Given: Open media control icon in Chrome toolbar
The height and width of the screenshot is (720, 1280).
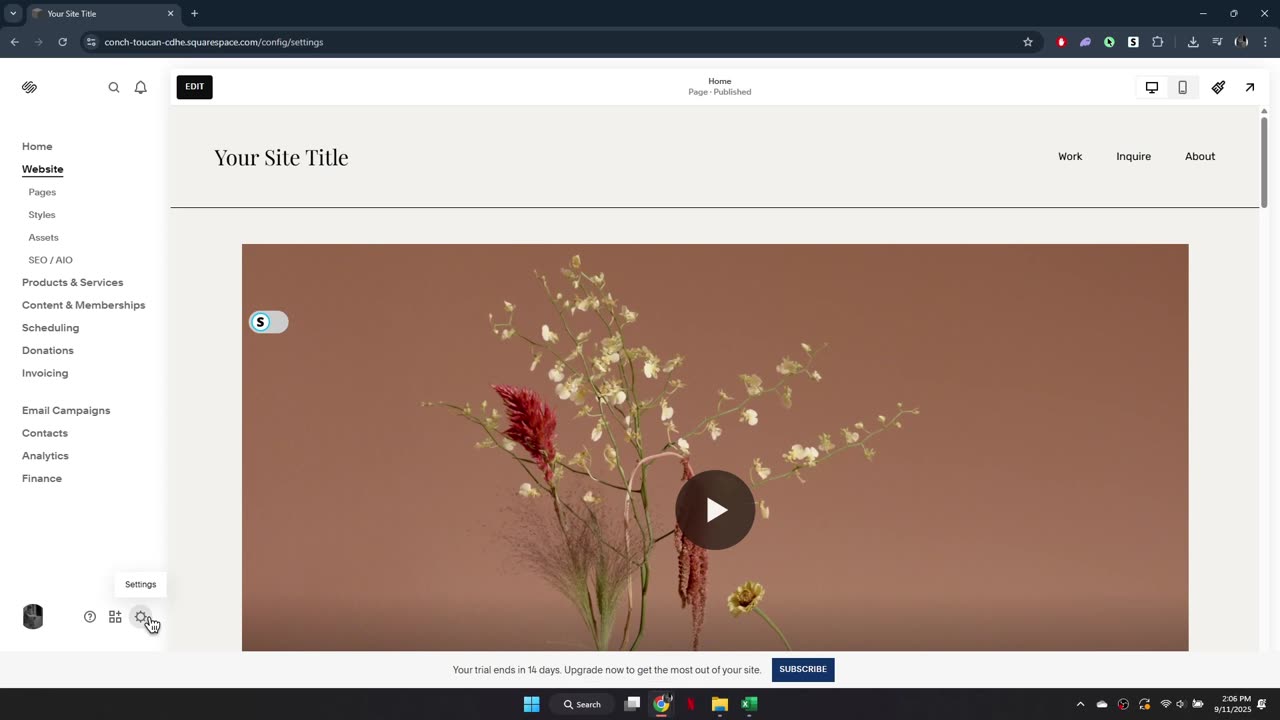Looking at the screenshot, I should [x=1217, y=42].
